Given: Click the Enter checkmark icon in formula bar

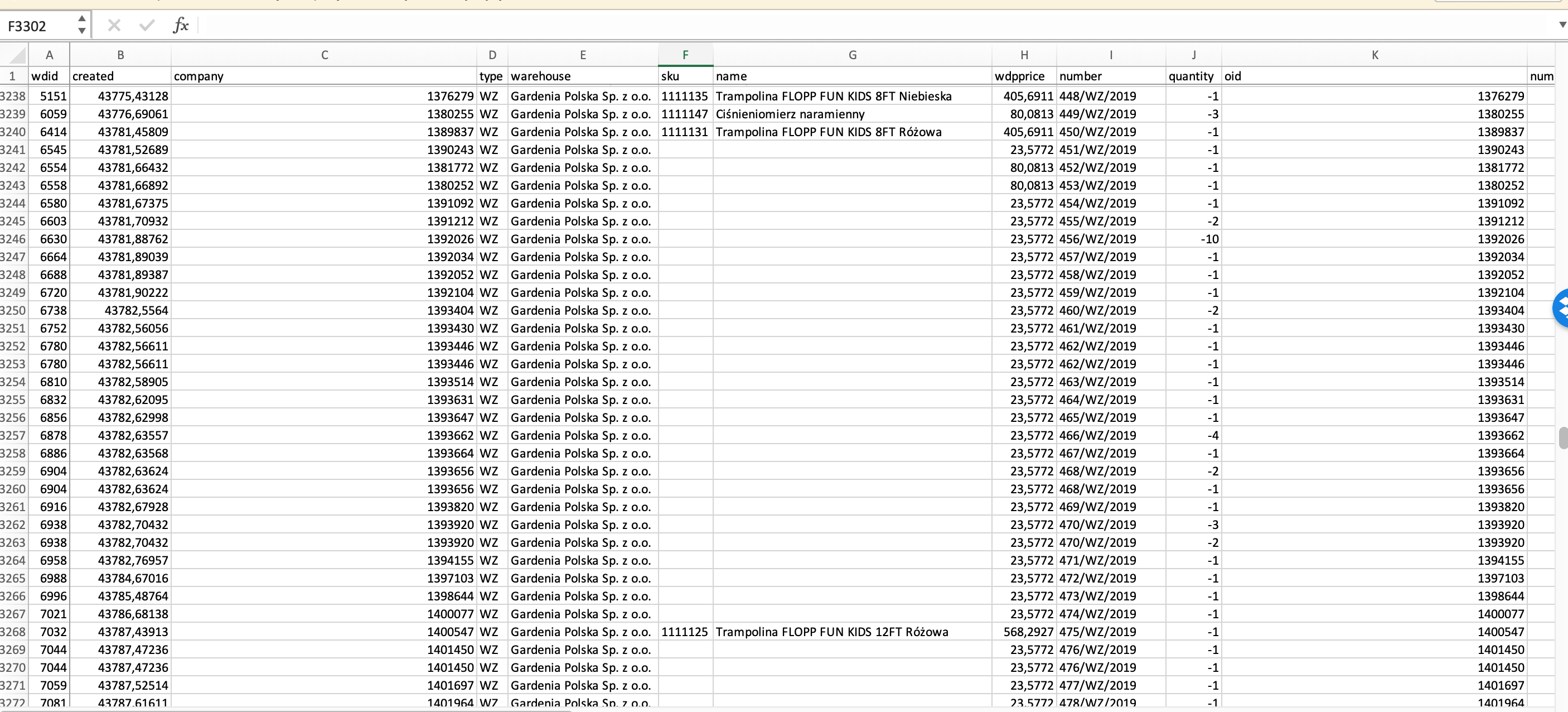Looking at the screenshot, I should pyautogui.click(x=147, y=25).
